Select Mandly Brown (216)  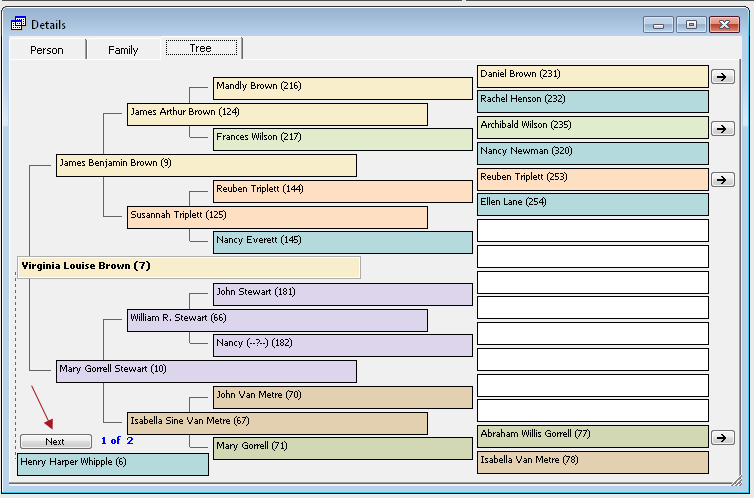coord(343,88)
